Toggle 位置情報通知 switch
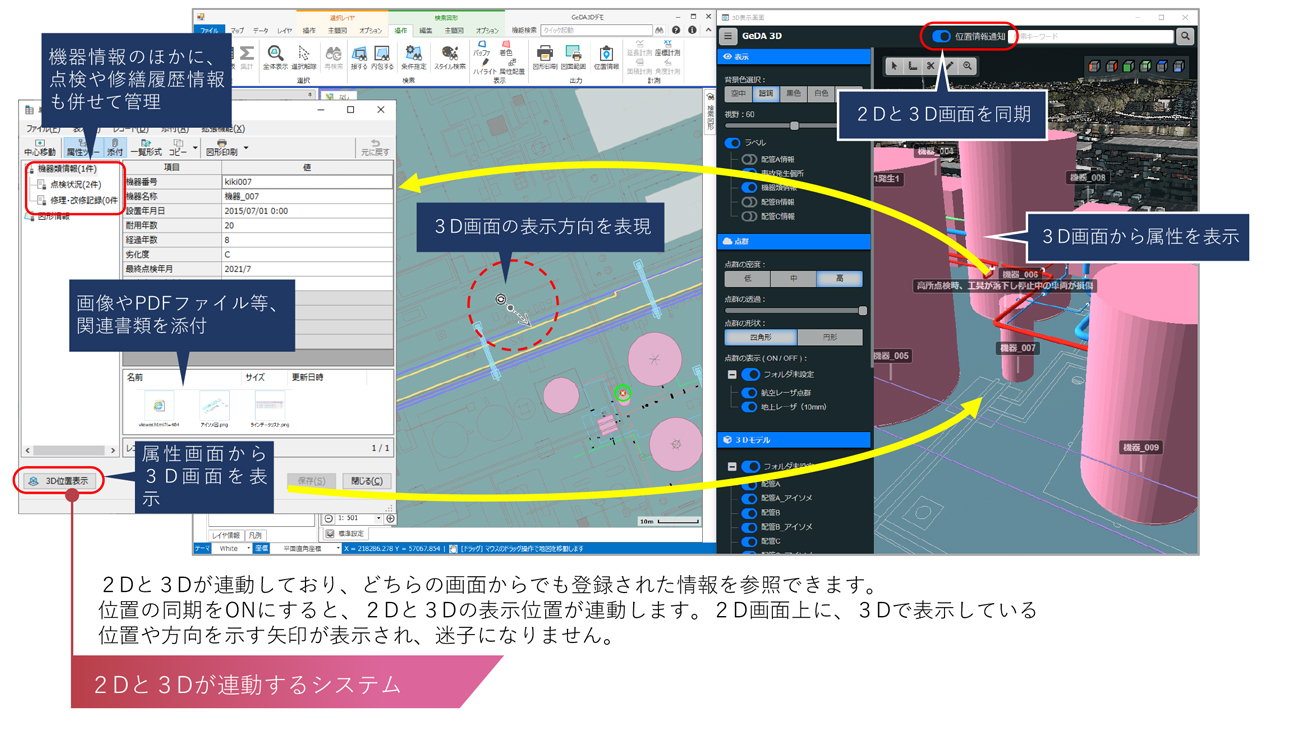The image size is (1300, 732). (940, 36)
